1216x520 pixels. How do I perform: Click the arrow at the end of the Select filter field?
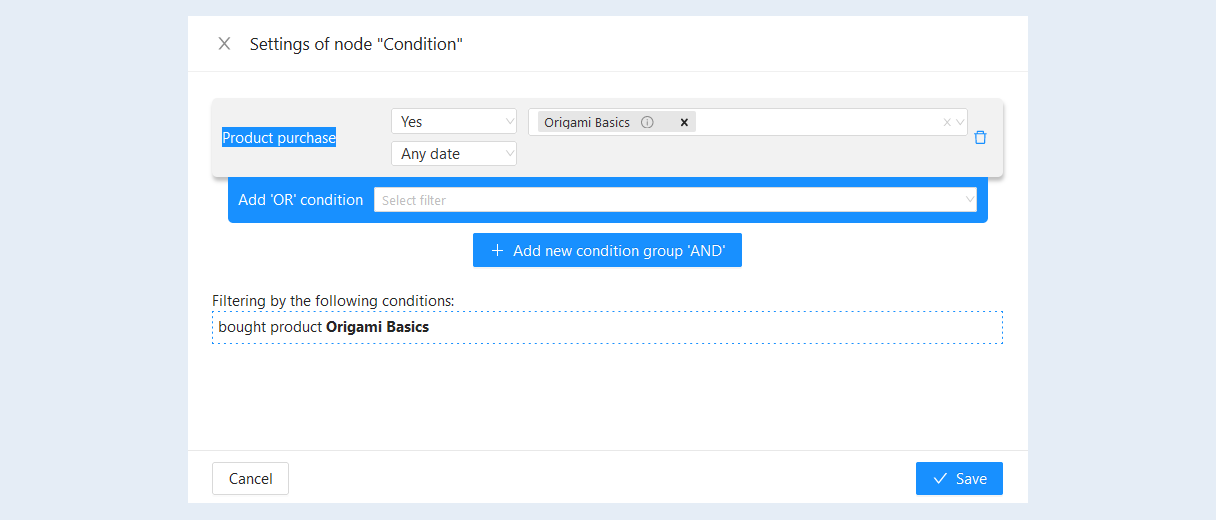tap(969, 200)
